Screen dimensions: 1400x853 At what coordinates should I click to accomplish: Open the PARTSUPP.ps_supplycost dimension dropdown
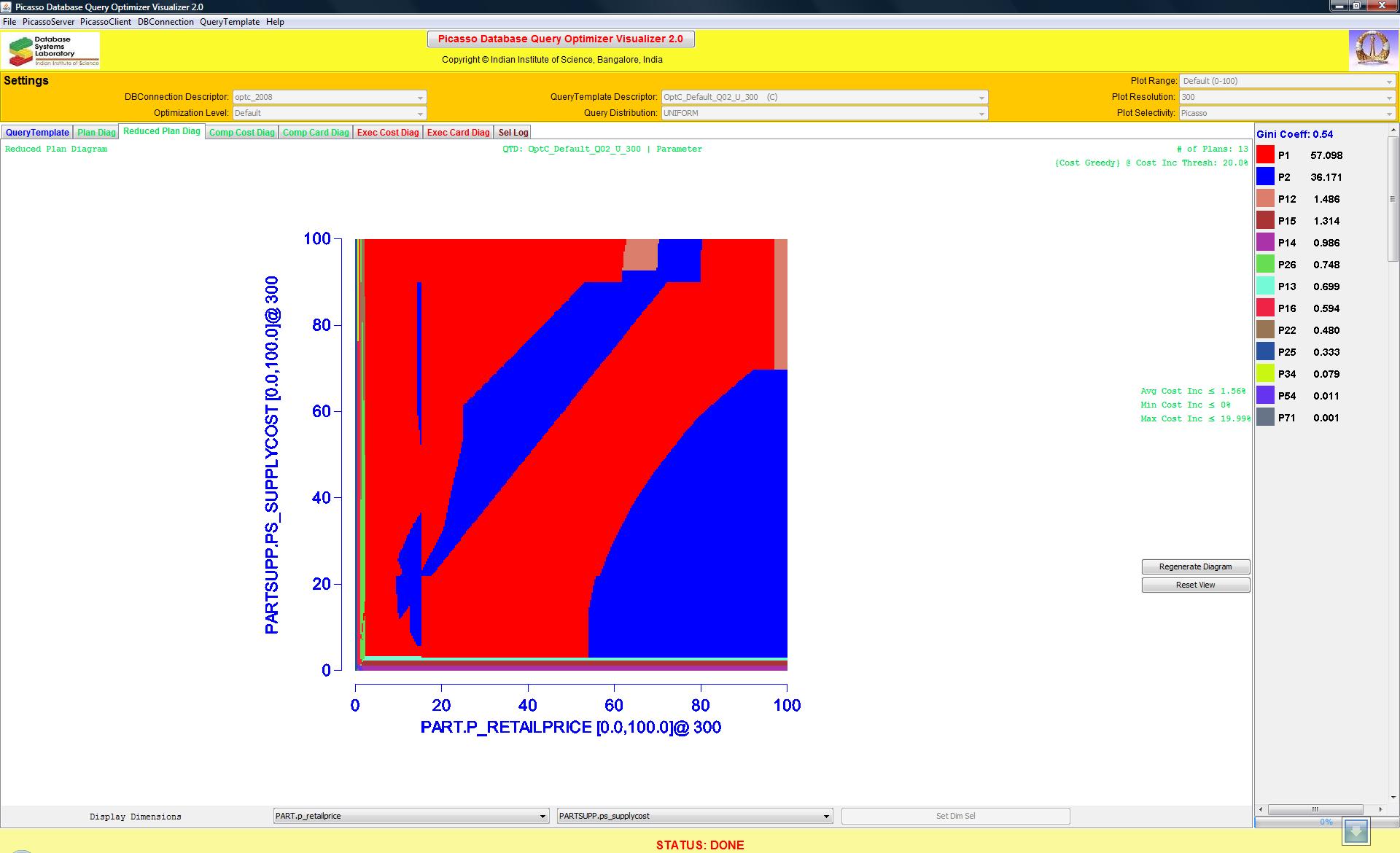click(x=694, y=816)
